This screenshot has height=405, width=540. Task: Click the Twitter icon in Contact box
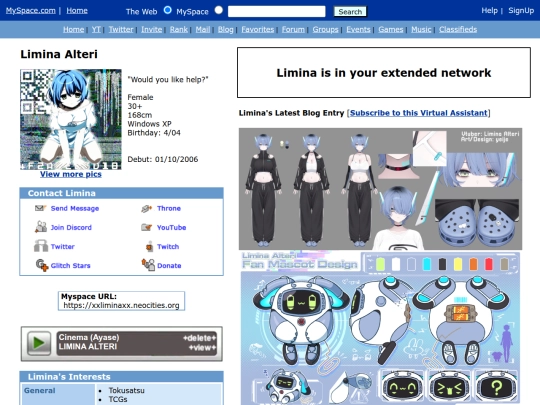(x=41, y=246)
